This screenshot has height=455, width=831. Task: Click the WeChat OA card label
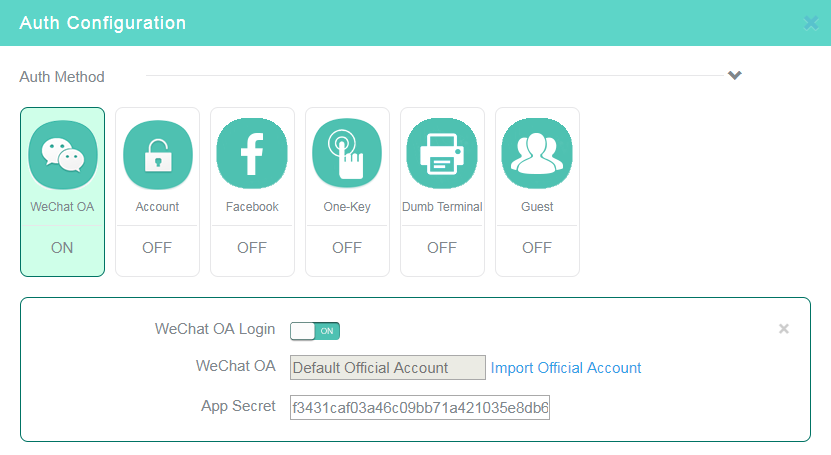coord(62,207)
